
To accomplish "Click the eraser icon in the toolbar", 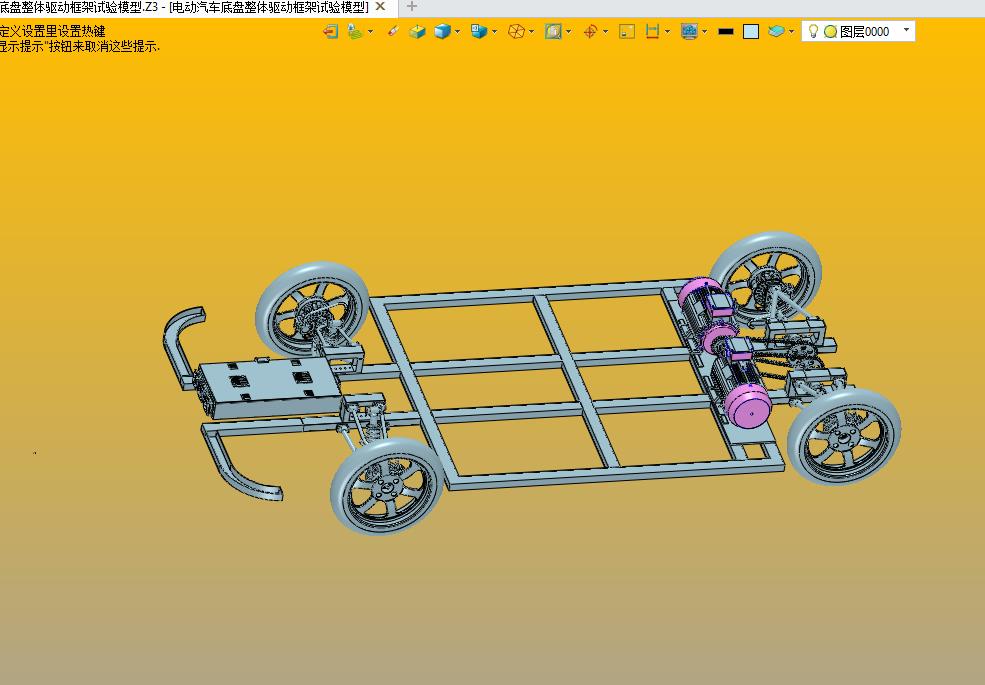I will (x=393, y=31).
